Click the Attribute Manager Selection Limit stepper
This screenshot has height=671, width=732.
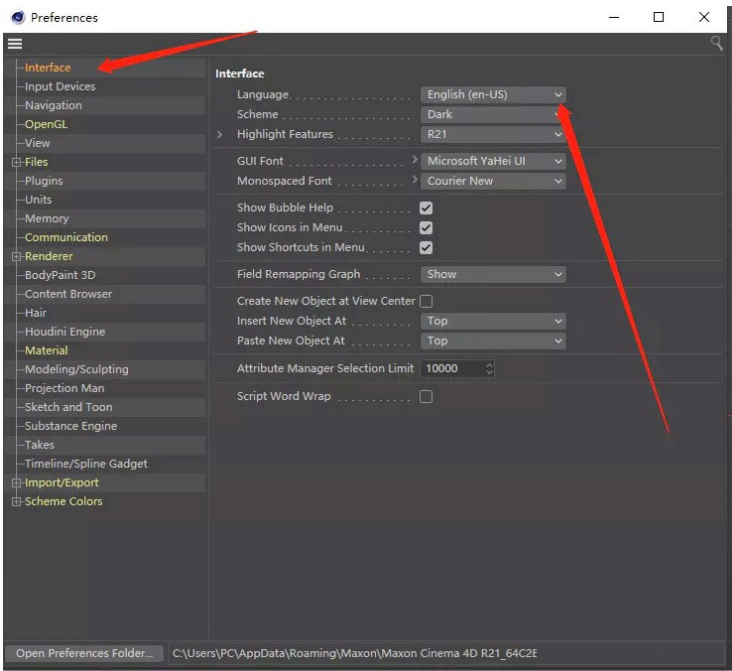tap(489, 369)
